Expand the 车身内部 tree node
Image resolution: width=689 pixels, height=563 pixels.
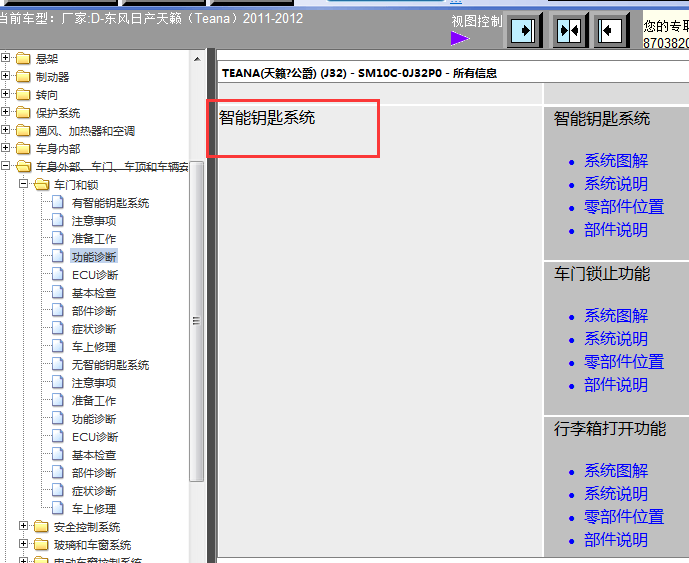(x=5, y=148)
